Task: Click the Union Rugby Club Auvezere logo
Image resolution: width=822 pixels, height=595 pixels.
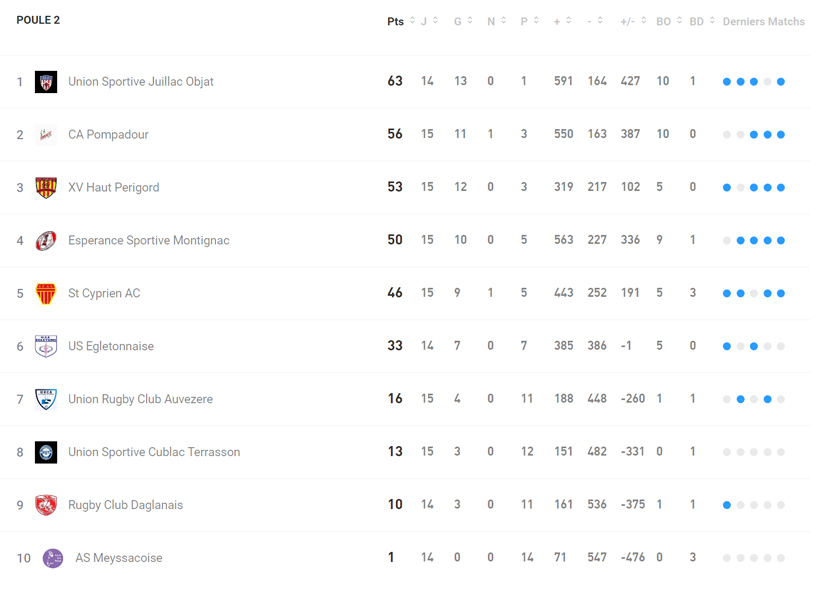Action: click(46, 400)
